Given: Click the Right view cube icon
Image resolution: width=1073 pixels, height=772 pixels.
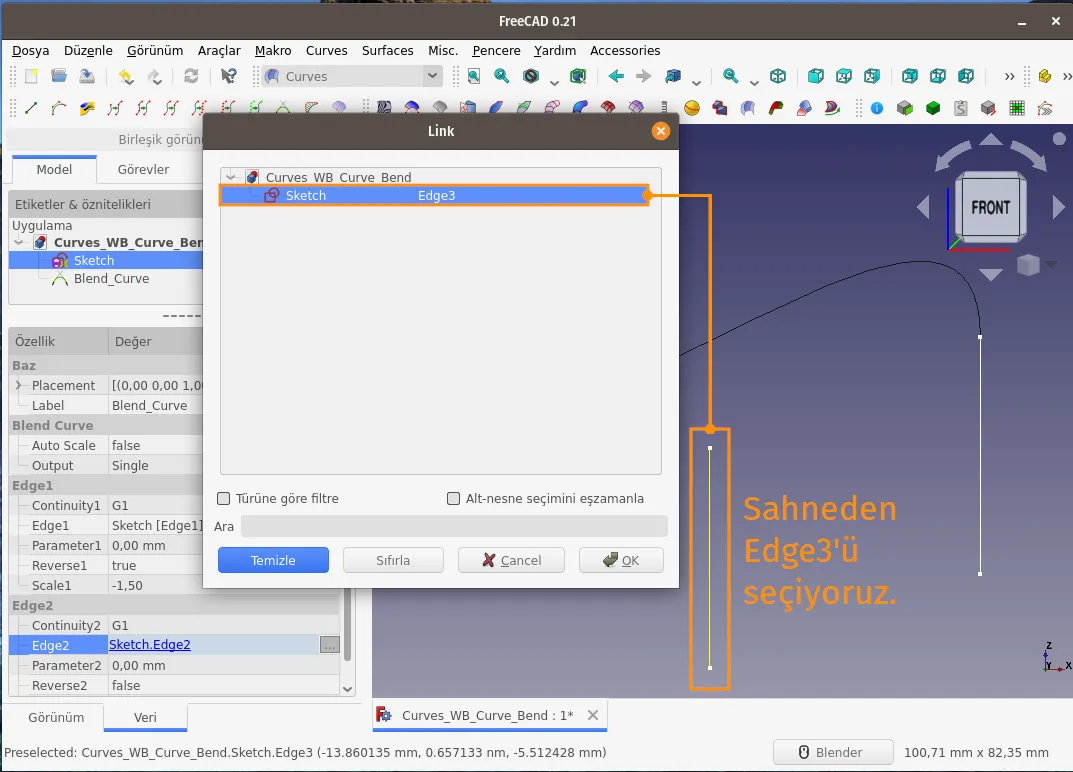Looking at the screenshot, I should coord(872,76).
